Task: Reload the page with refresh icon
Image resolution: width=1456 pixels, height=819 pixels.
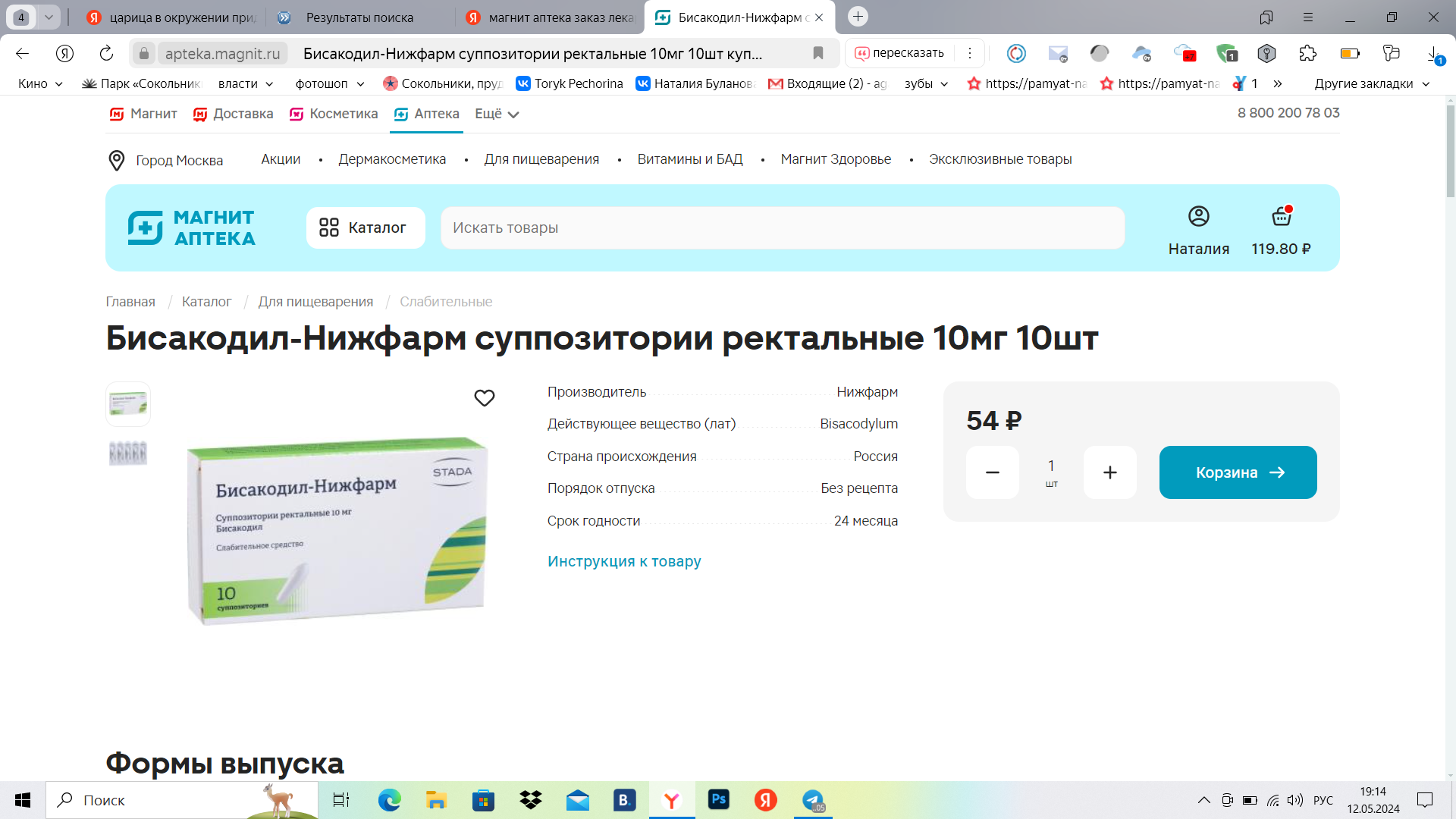Action: pos(106,53)
